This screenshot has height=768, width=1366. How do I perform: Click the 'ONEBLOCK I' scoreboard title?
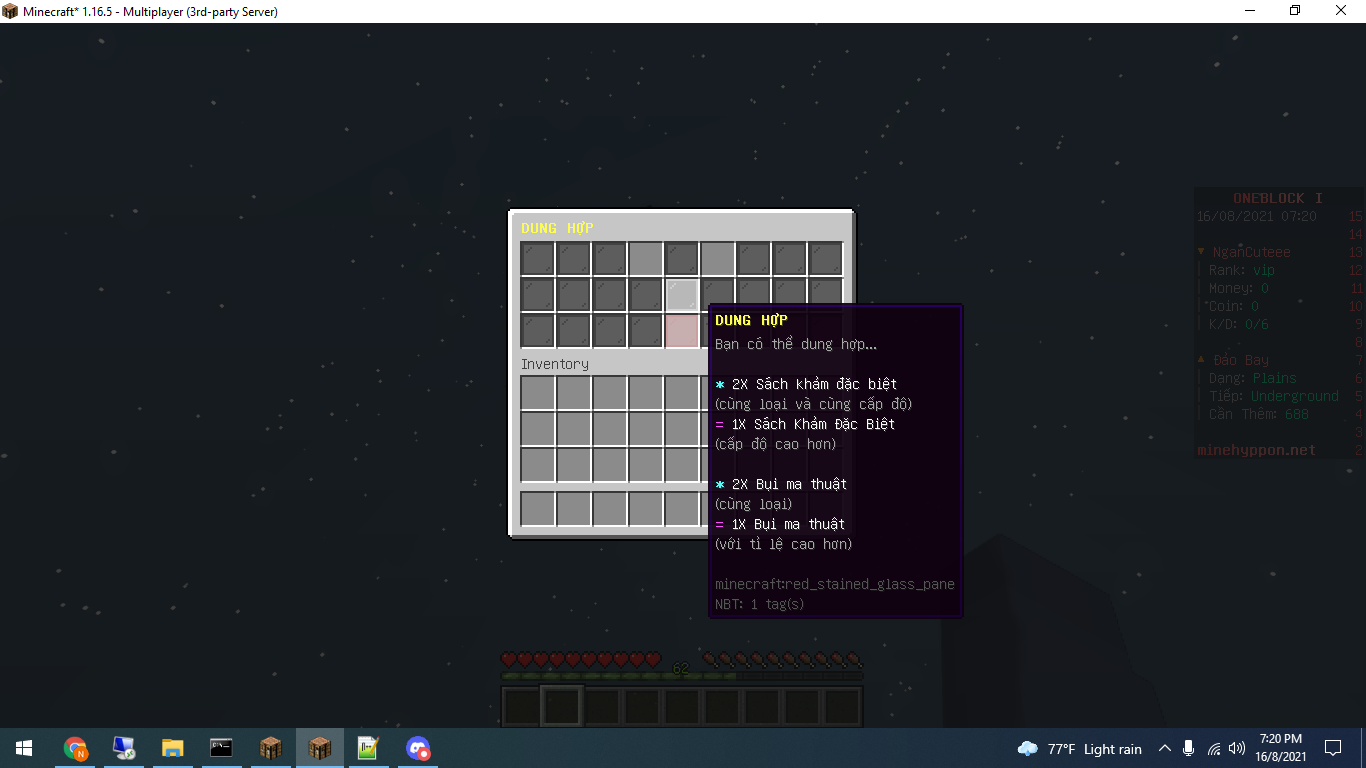click(x=1277, y=198)
